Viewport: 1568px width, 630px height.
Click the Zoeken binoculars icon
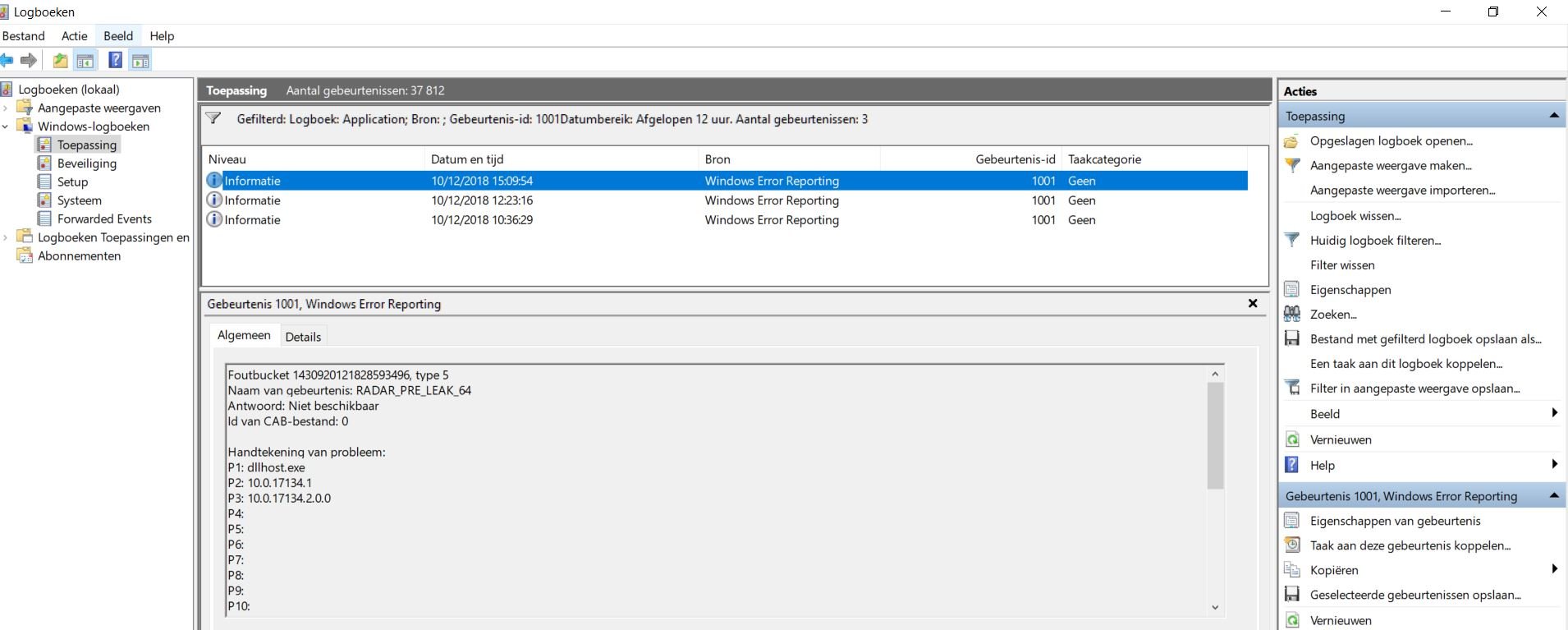coord(1292,314)
